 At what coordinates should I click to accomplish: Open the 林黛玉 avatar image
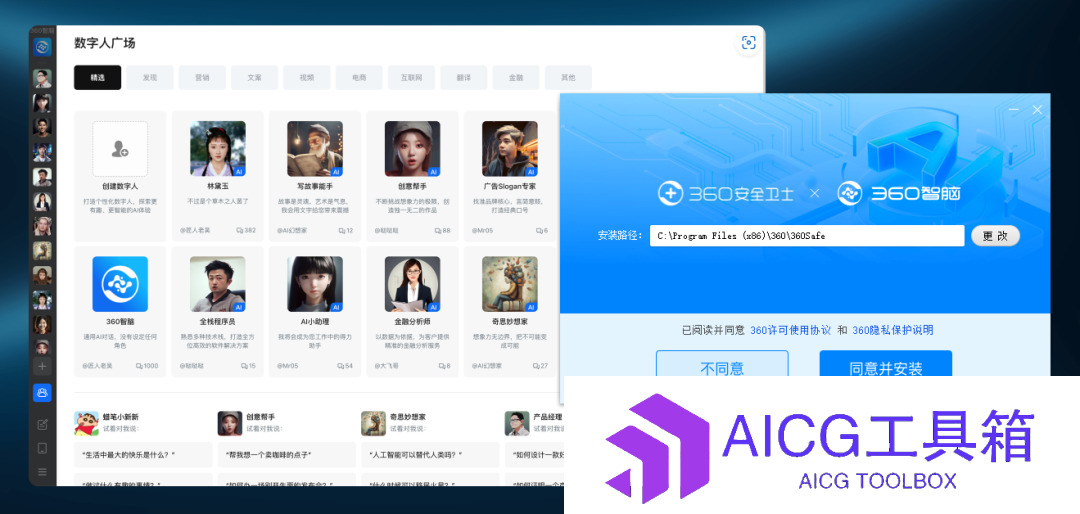[x=218, y=149]
